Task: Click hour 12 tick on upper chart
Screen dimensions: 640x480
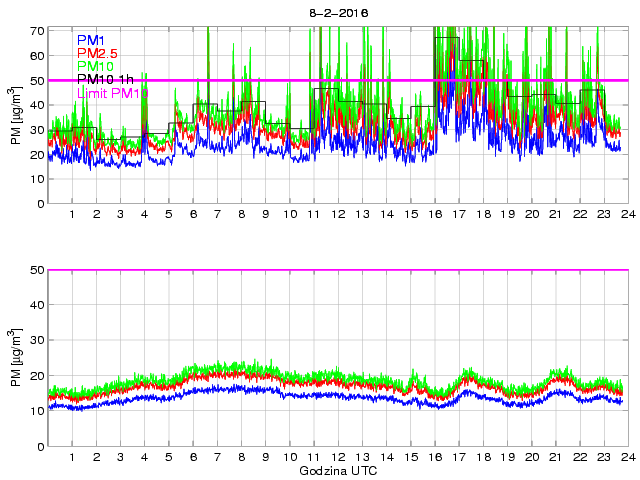Action: [338, 215]
